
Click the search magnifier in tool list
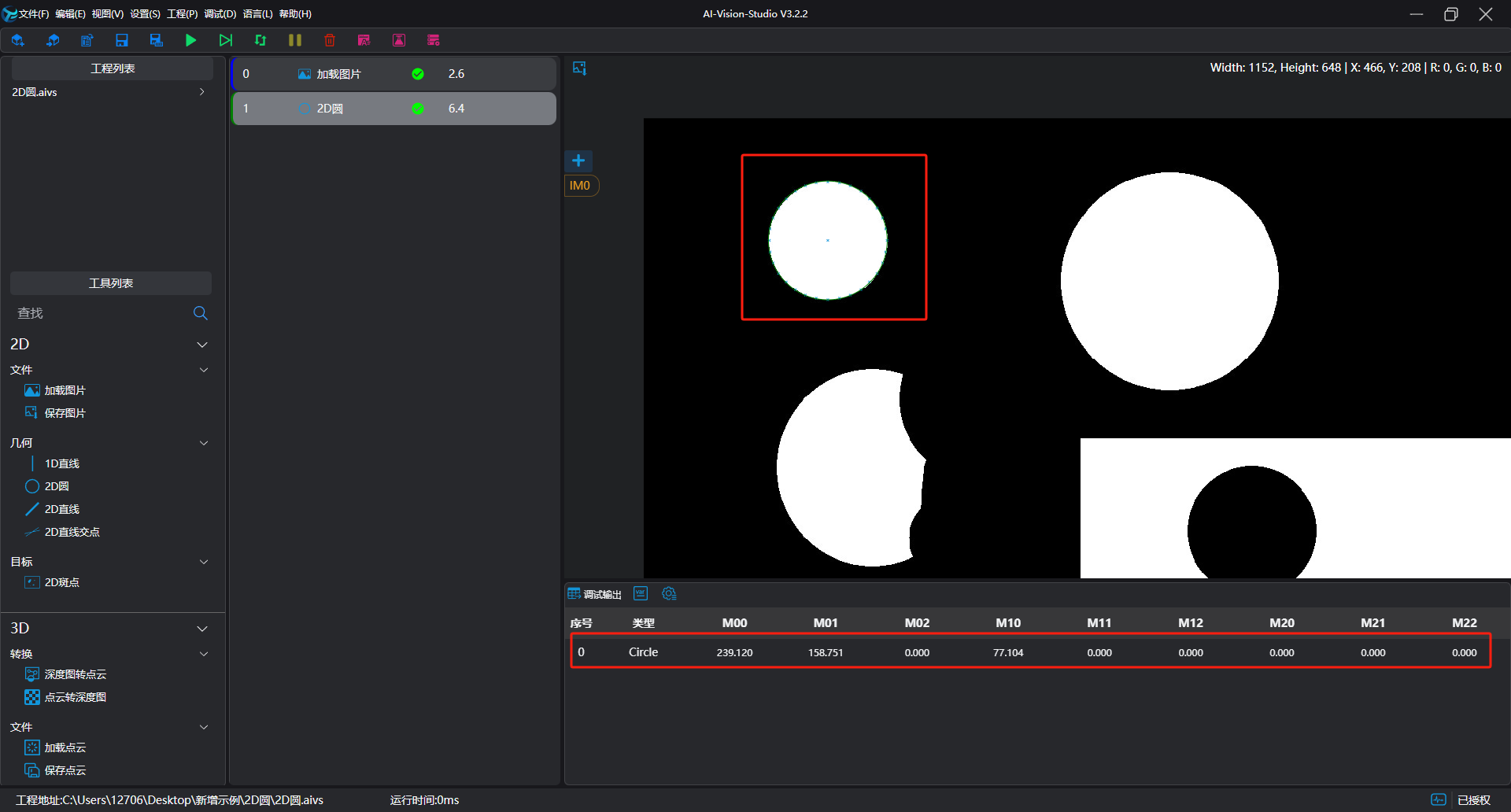pyautogui.click(x=201, y=313)
